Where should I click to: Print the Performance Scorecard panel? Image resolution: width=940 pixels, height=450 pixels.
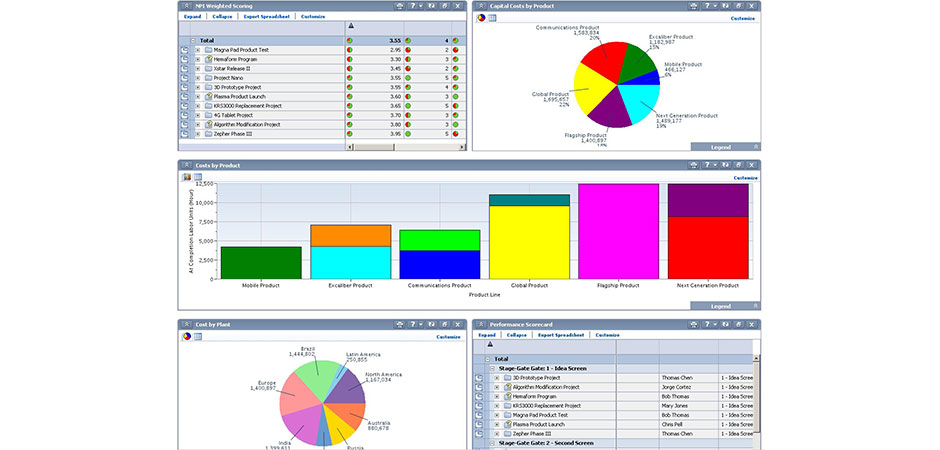coord(693,325)
